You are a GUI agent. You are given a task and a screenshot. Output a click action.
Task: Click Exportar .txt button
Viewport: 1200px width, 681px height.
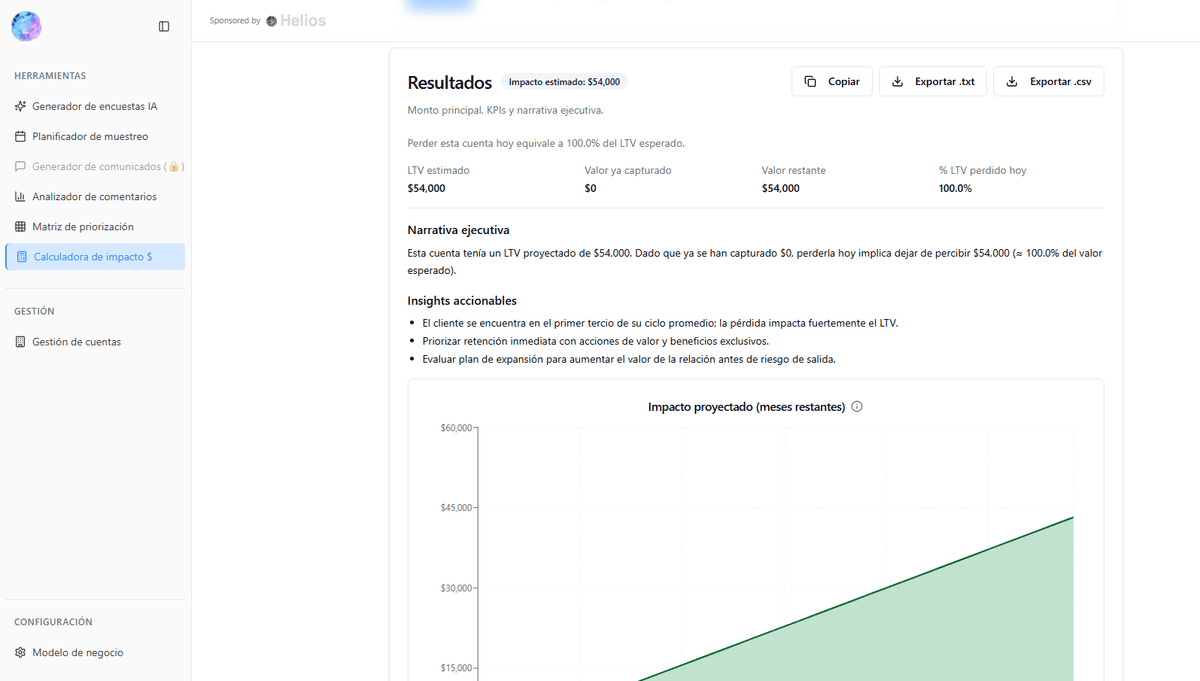coord(932,82)
